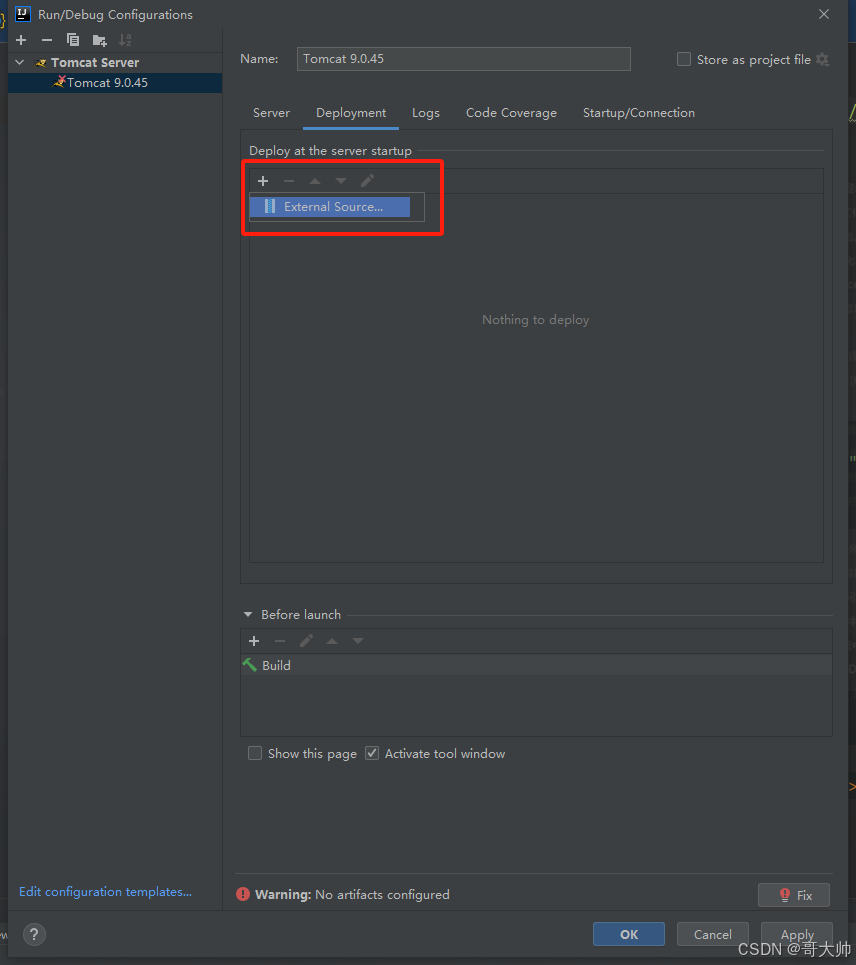Edit Before launch task pencil icon
This screenshot has width=856, height=965.
[x=306, y=641]
